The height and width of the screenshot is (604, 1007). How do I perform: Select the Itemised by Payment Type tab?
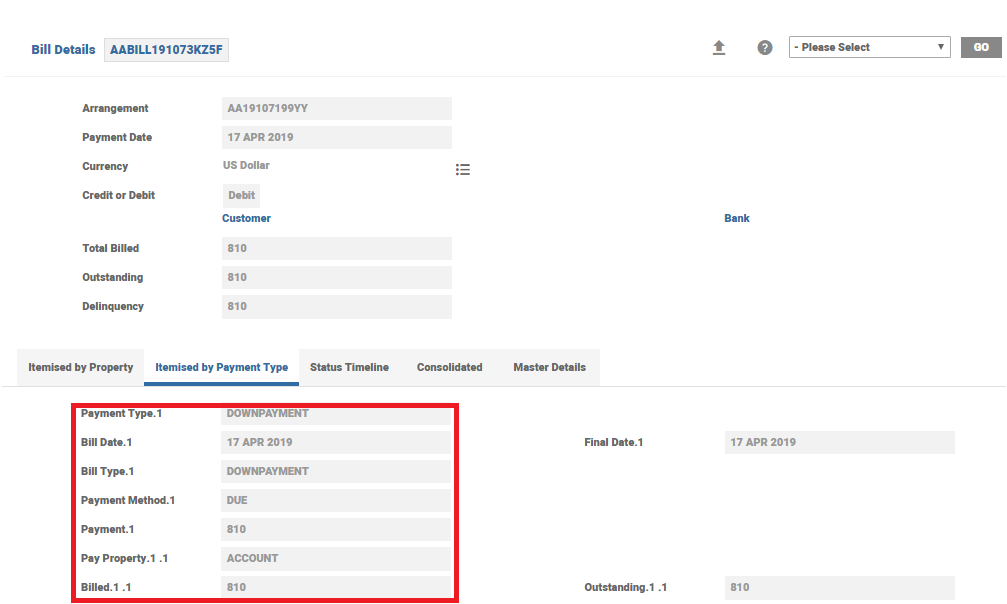point(221,367)
